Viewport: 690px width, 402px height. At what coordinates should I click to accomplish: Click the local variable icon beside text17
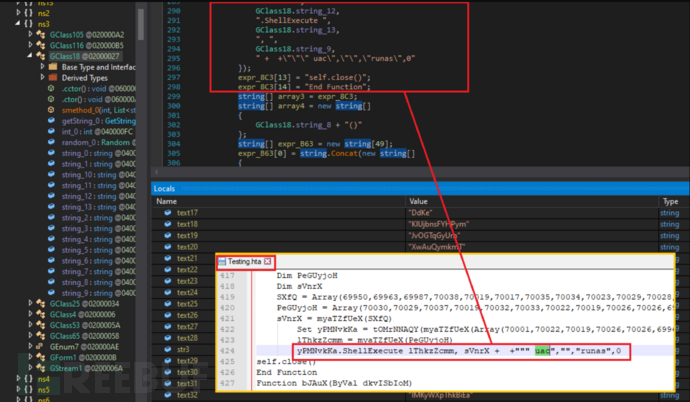coord(168,213)
